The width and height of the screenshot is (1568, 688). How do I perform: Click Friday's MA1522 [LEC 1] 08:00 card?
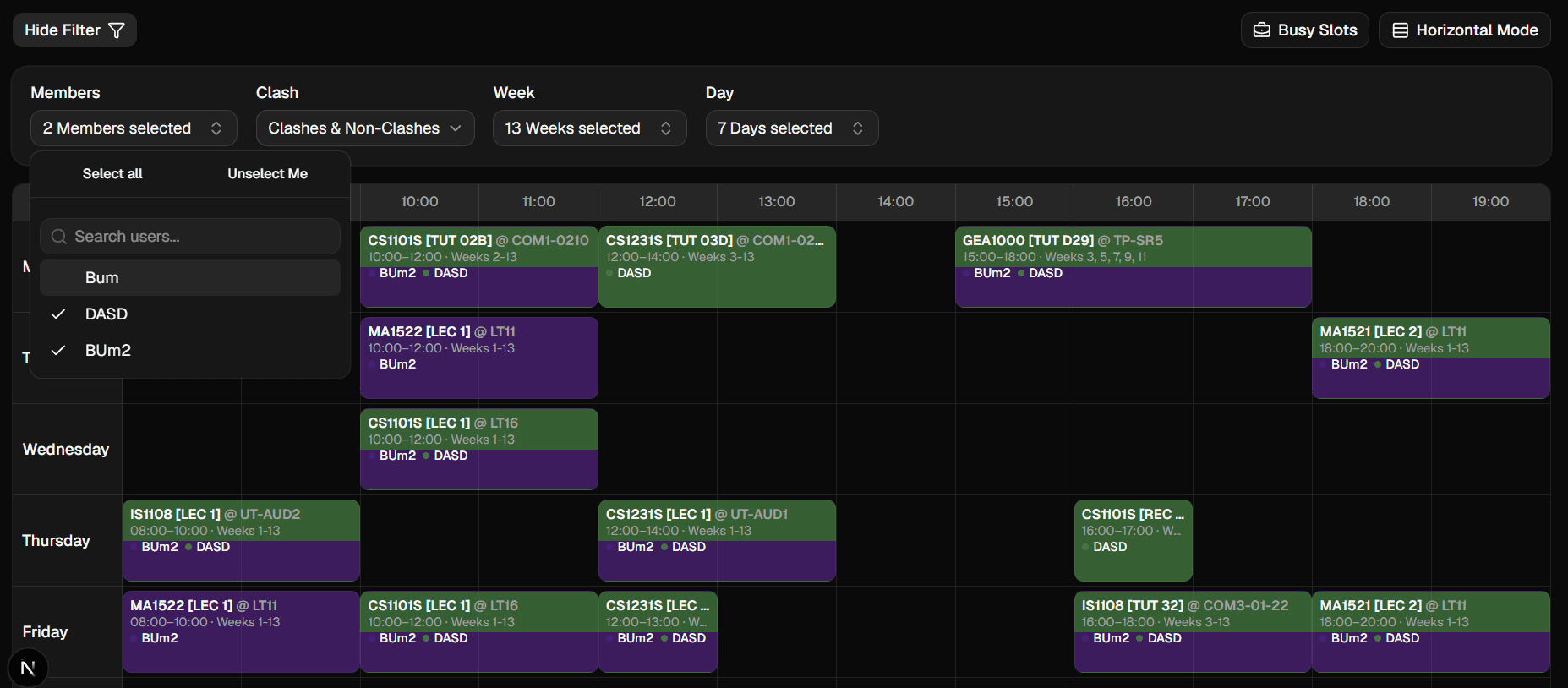pyautogui.click(x=241, y=631)
